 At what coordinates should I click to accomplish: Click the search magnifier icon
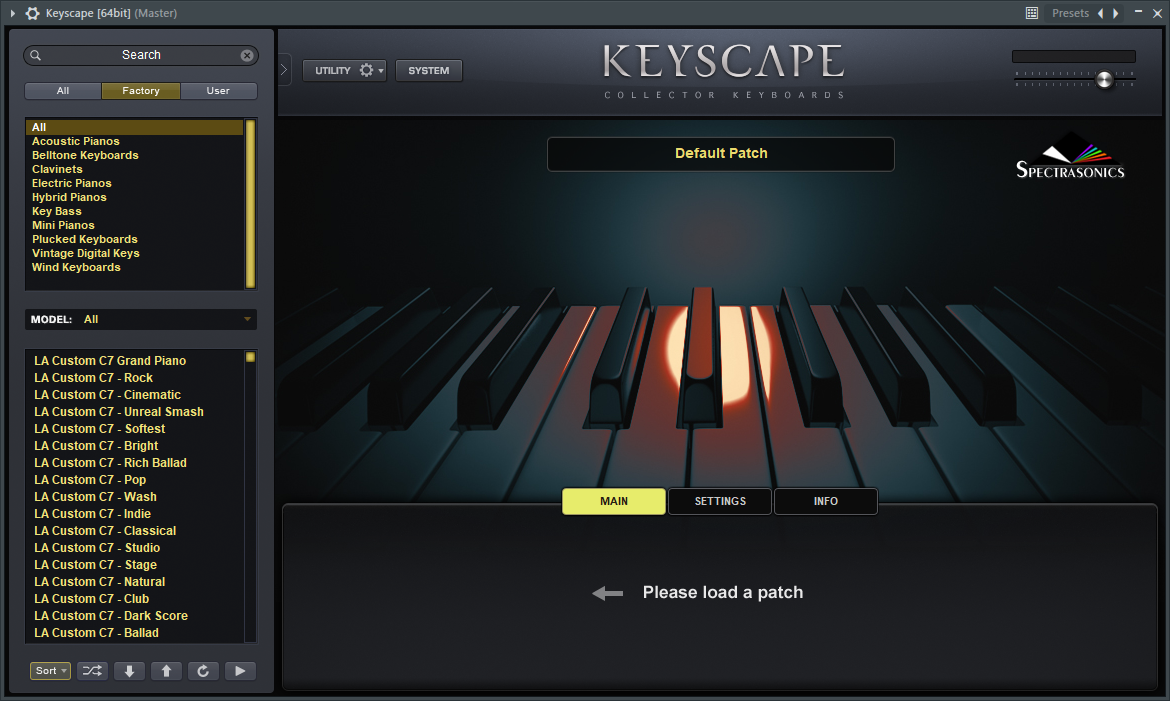click(35, 55)
